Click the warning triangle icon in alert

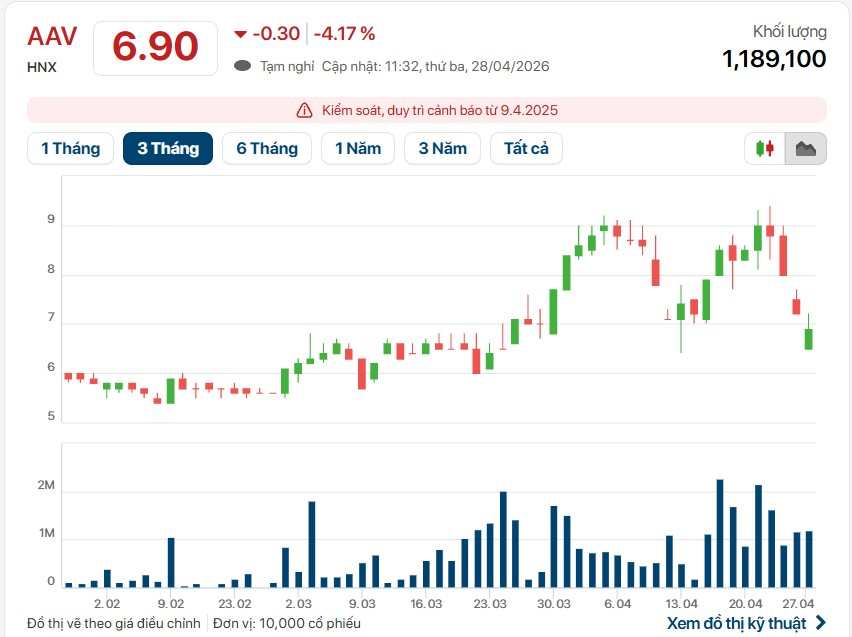[305, 110]
